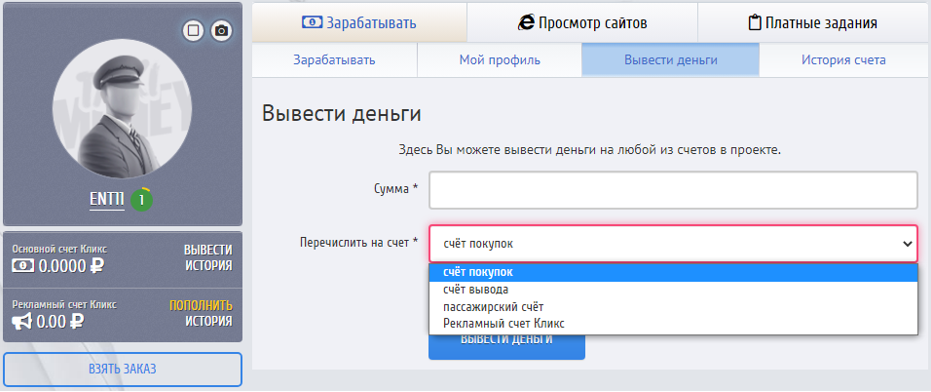
Task: Choose счёт покупок option in list
Action: click(673, 272)
